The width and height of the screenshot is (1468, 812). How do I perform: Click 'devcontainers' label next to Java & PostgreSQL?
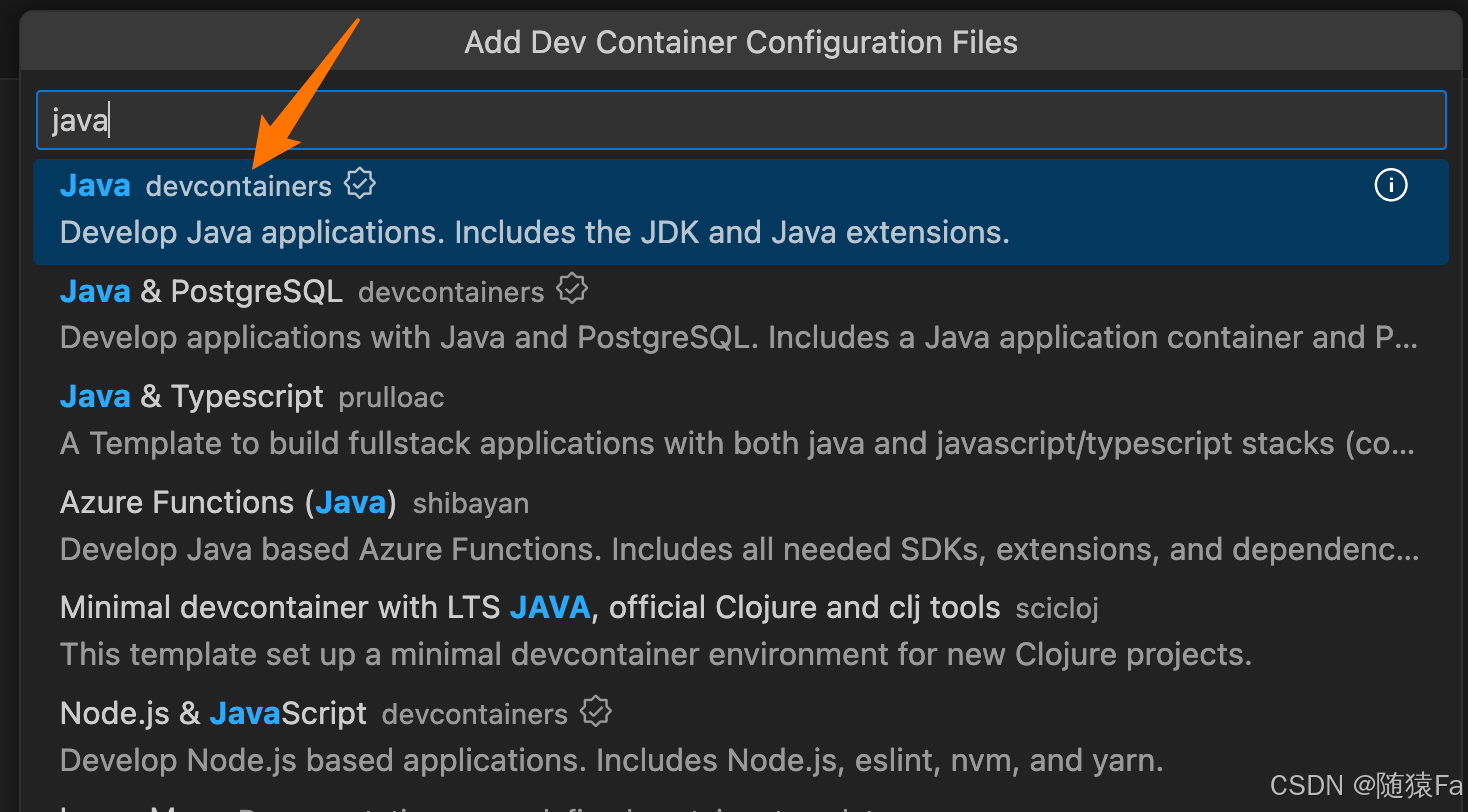tap(451, 292)
